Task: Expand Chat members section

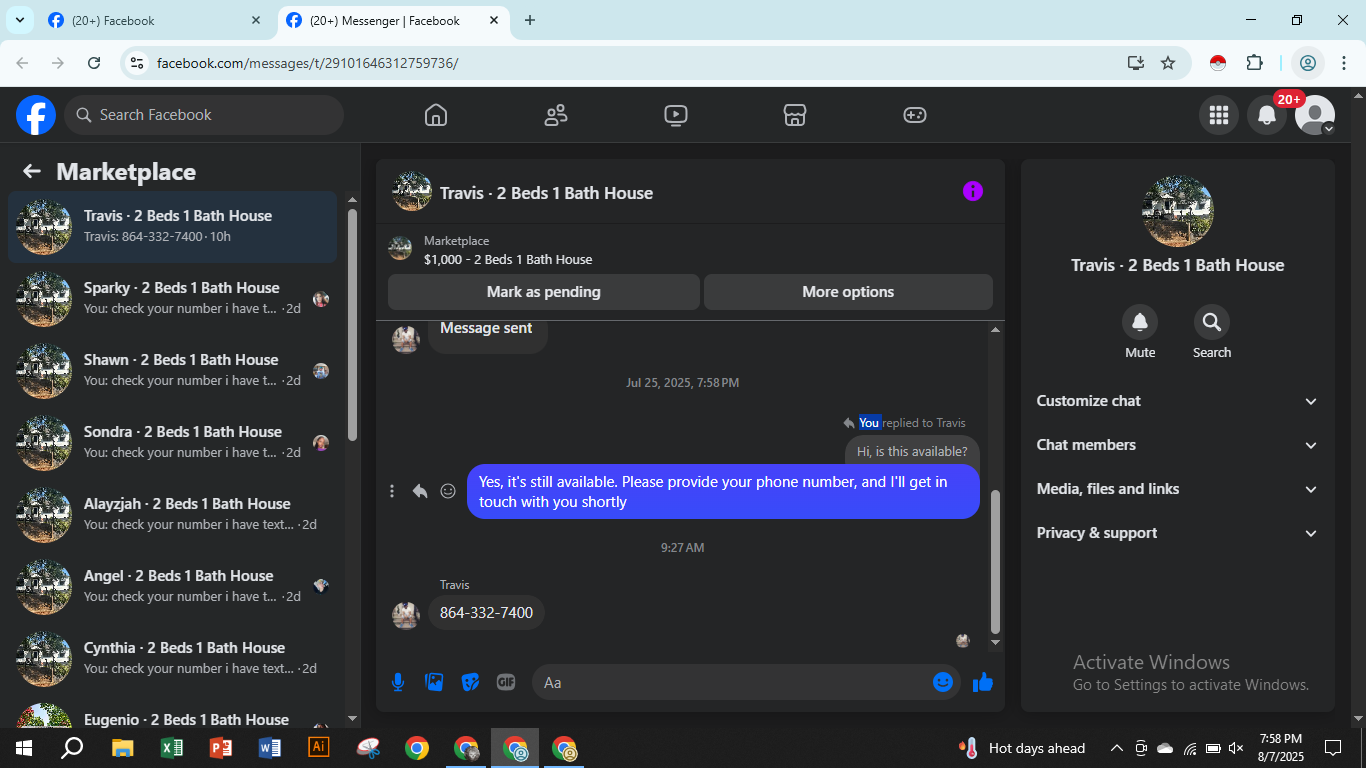Action: [x=1178, y=445]
